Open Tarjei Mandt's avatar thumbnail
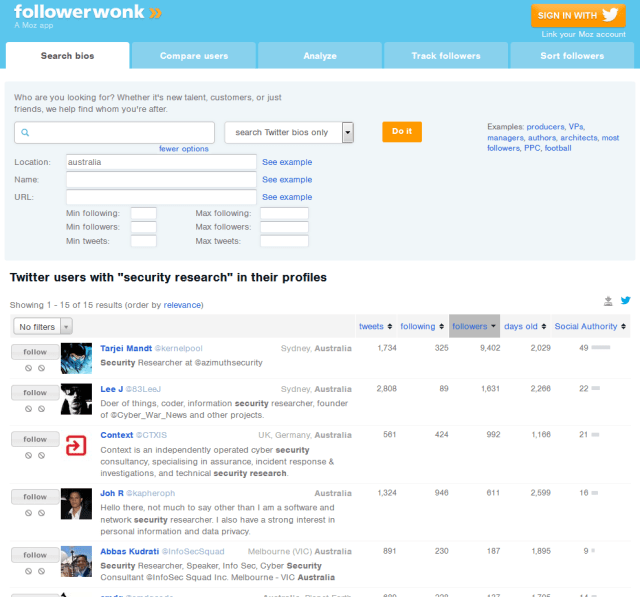 tap(76, 358)
